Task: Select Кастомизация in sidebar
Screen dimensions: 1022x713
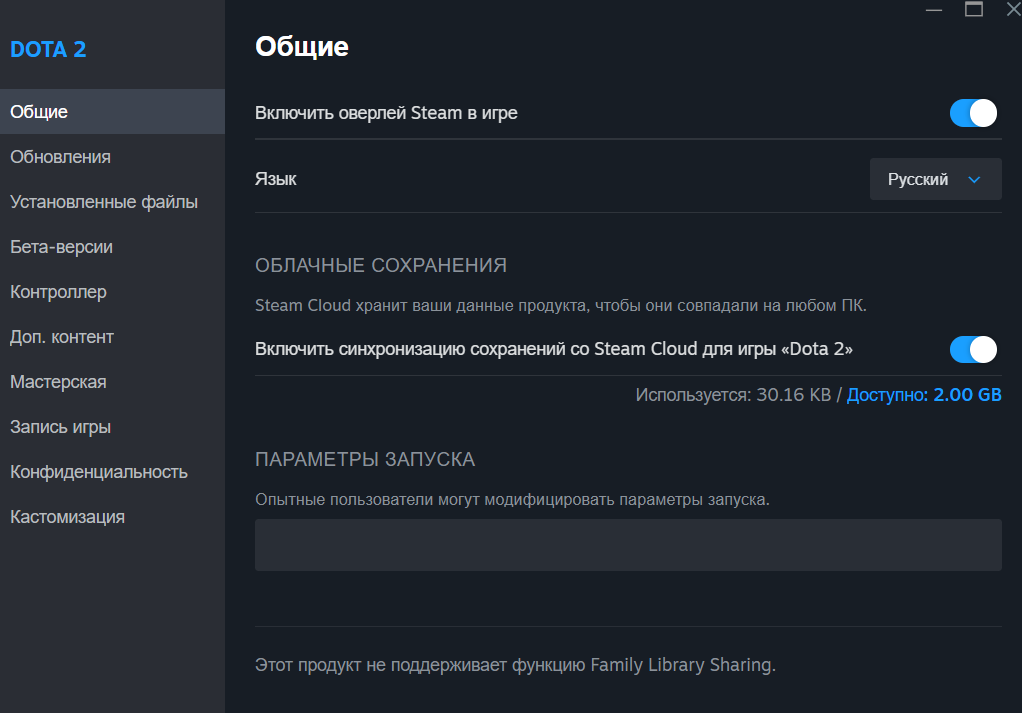Action: tap(67, 517)
